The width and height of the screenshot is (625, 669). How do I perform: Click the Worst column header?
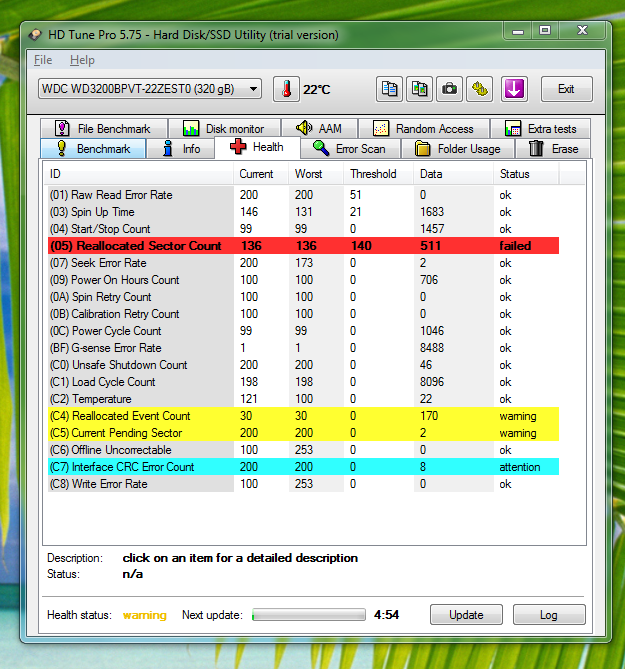click(316, 174)
